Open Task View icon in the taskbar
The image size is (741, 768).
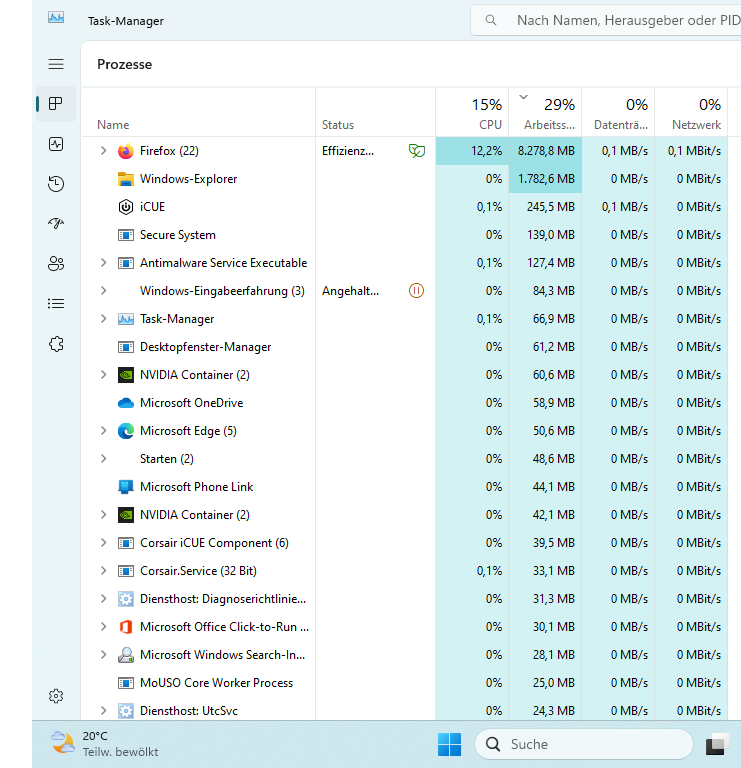pos(717,744)
